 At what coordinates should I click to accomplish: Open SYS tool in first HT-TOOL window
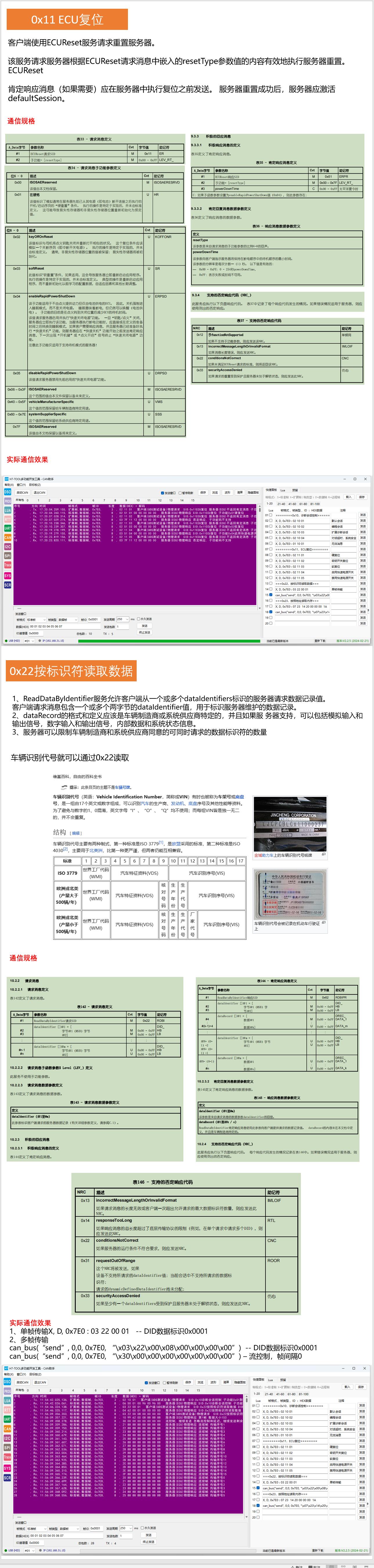[x=7, y=575]
